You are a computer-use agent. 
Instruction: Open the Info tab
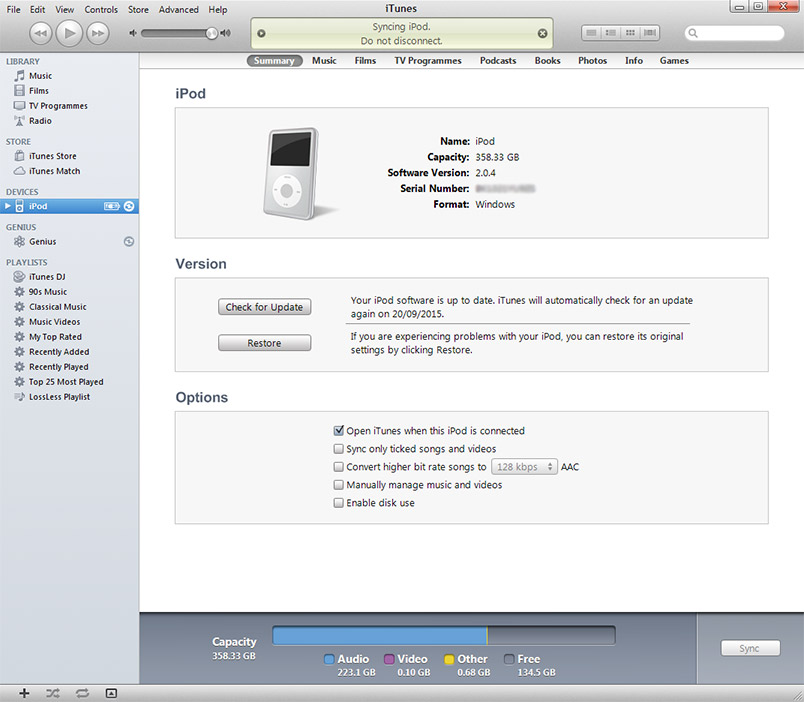coord(634,61)
